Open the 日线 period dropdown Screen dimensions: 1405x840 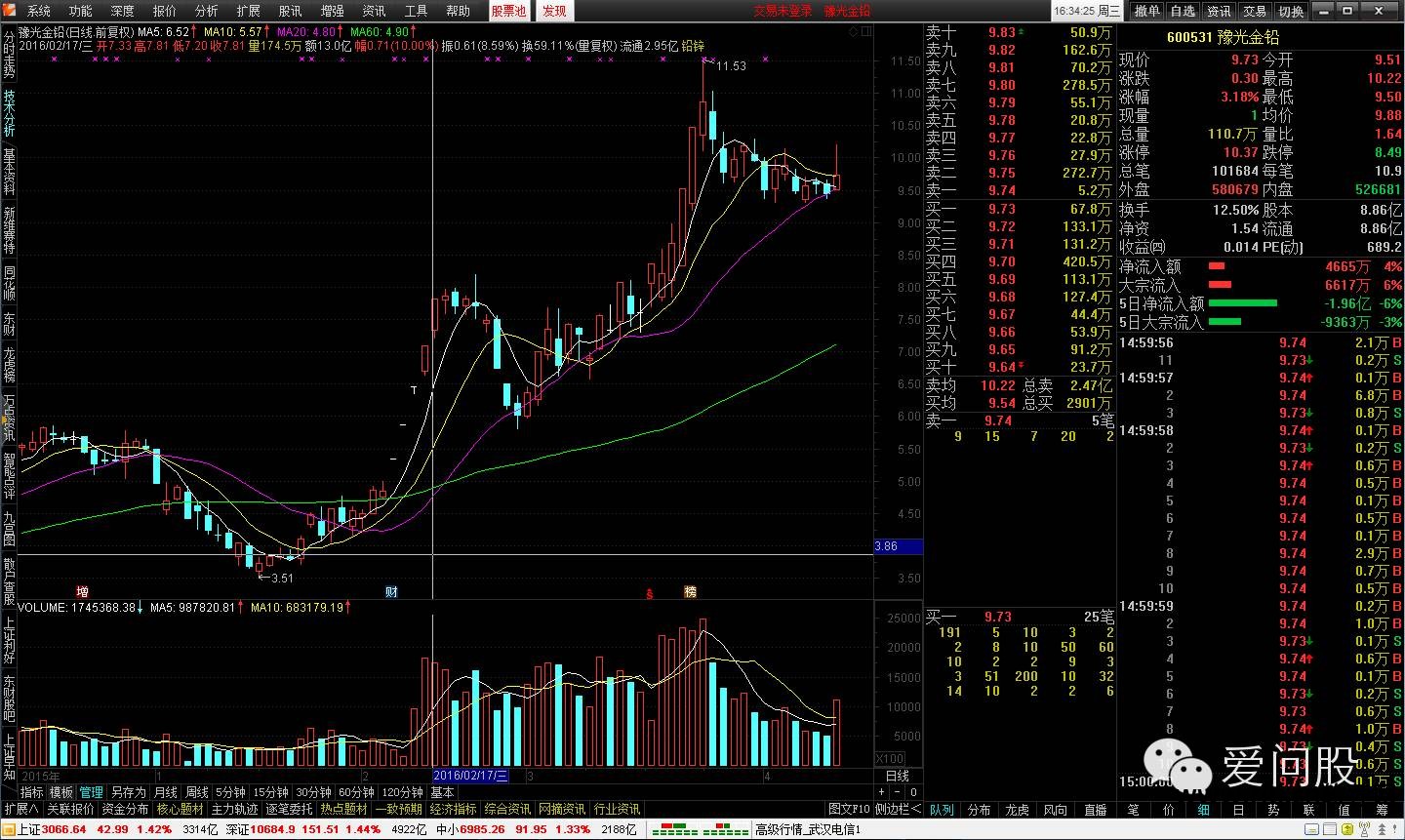(x=898, y=776)
